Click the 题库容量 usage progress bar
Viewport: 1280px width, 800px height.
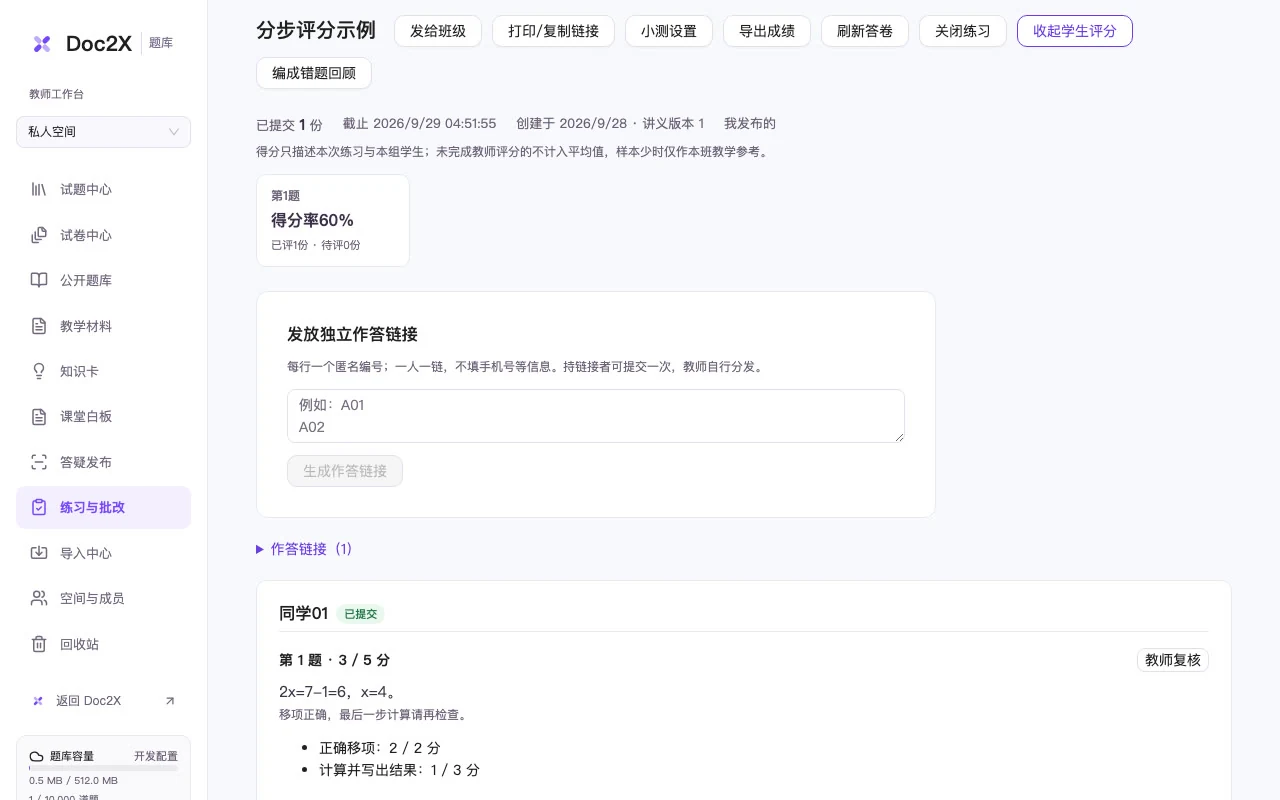pyautogui.click(x=103, y=768)
